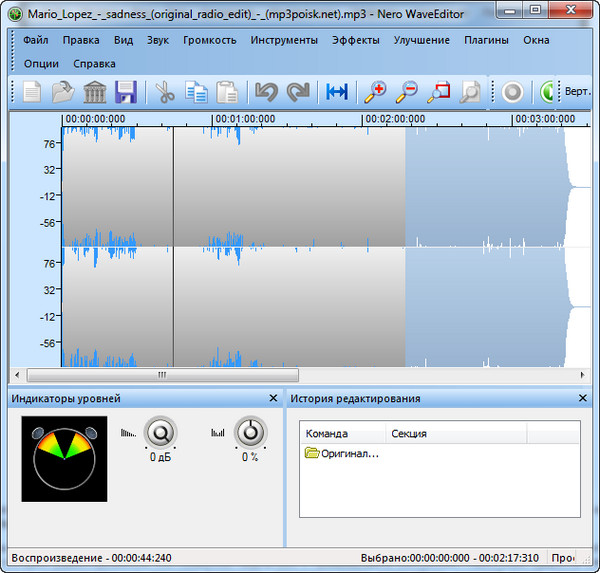Redo the last undone edit
600x573 pixels.
pos(298,93)
